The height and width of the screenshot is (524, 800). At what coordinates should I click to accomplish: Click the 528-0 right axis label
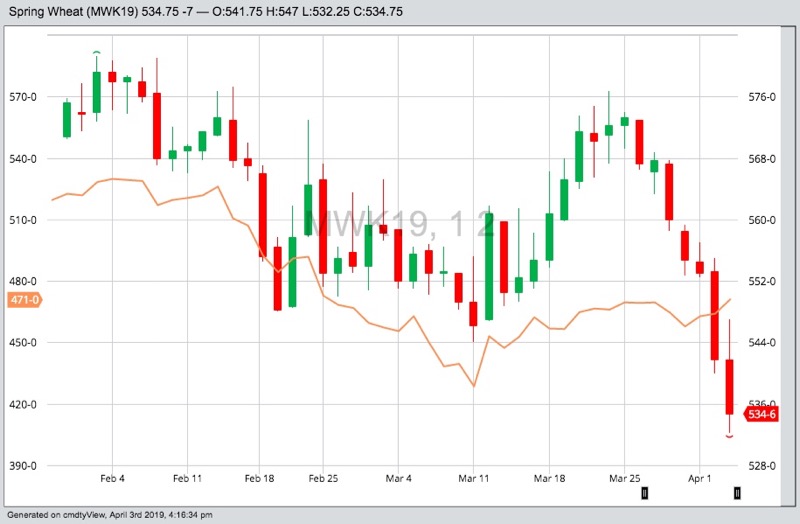(x=761, y=466)
